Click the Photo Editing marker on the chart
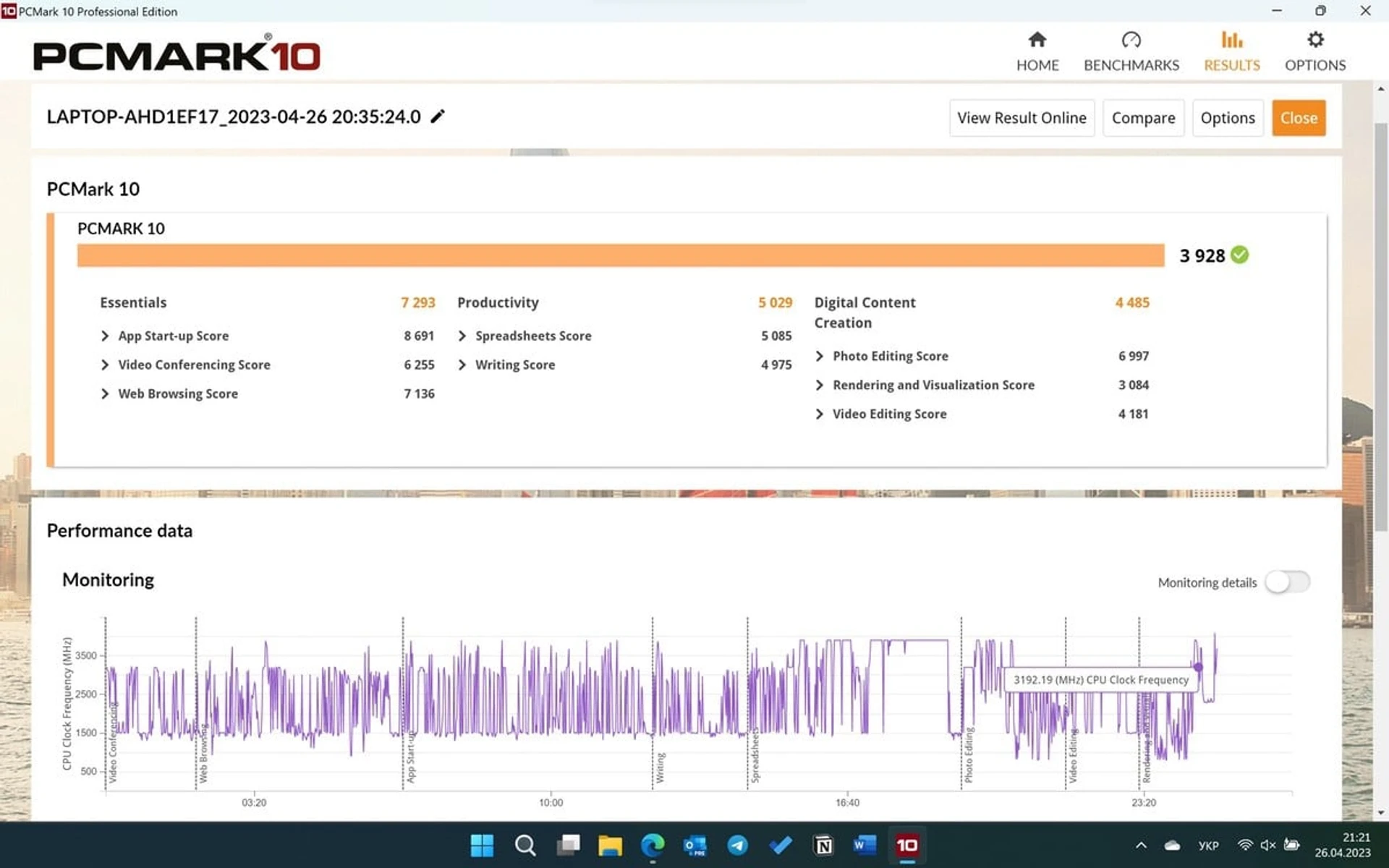The height and width of the screenshot is (868, 1389). (x=969, y=755)
